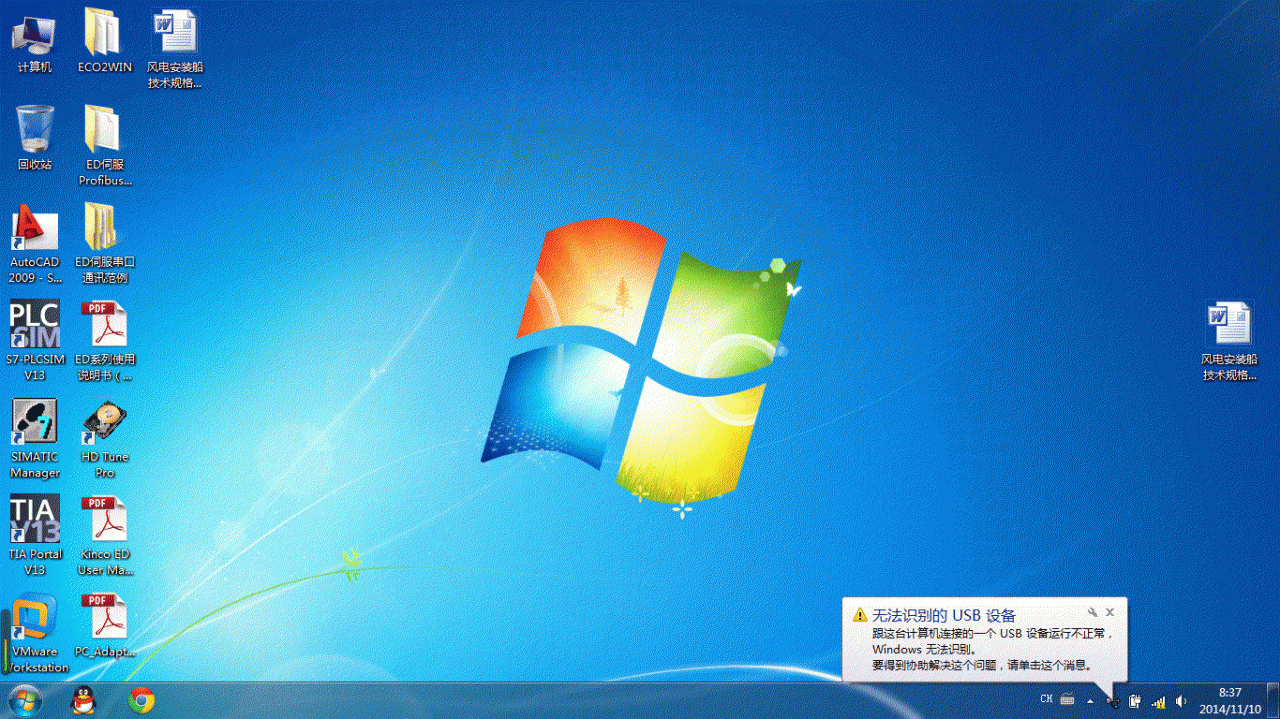Open the 回收站 Recycle Bin
1280x719 pixels.
(x=34, y=138)
